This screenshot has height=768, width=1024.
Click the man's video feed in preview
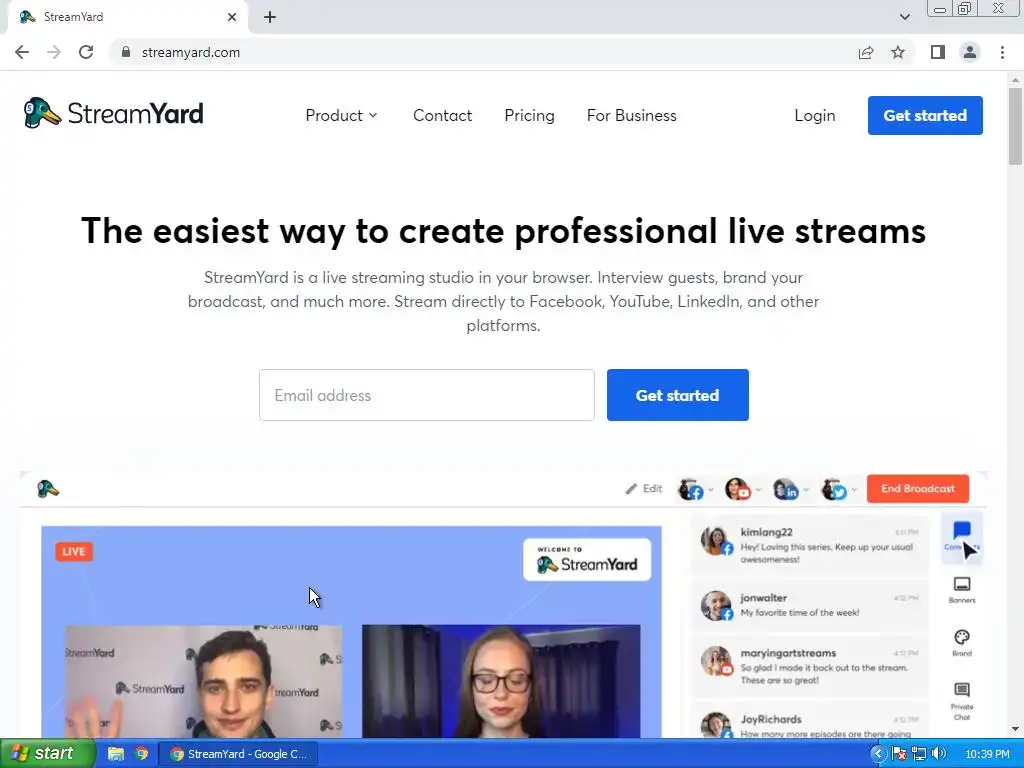tap(203, 681)
